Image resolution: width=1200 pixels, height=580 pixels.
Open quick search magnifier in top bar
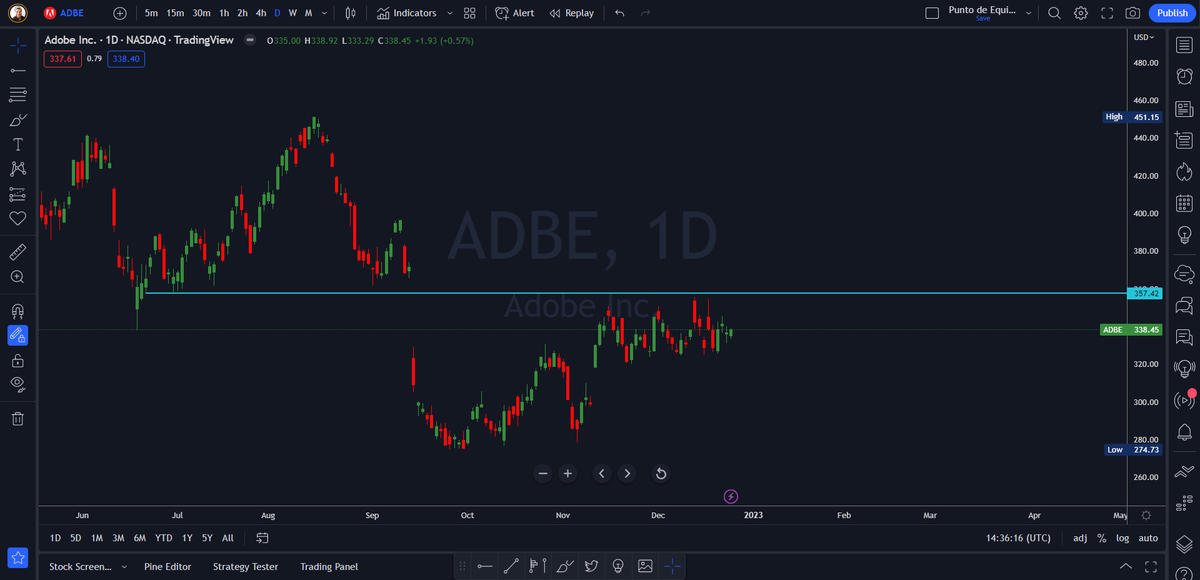click(1054, 13)
